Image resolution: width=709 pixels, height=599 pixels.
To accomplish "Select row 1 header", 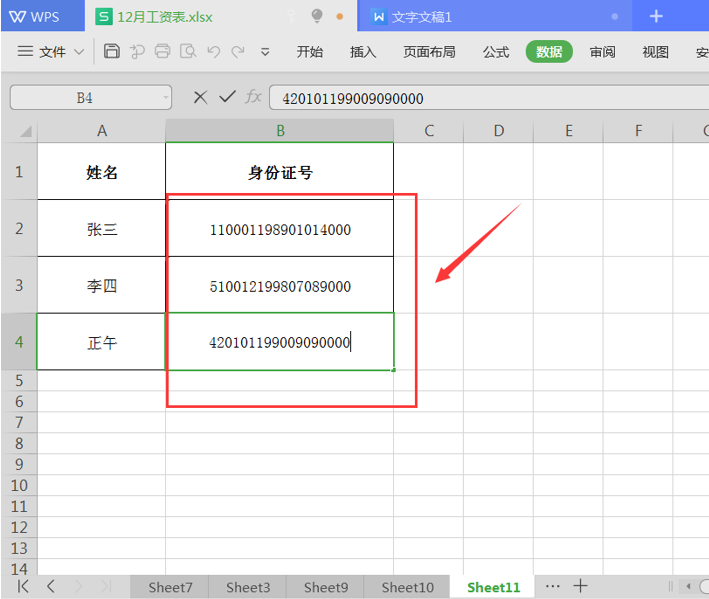I will 19,171.
